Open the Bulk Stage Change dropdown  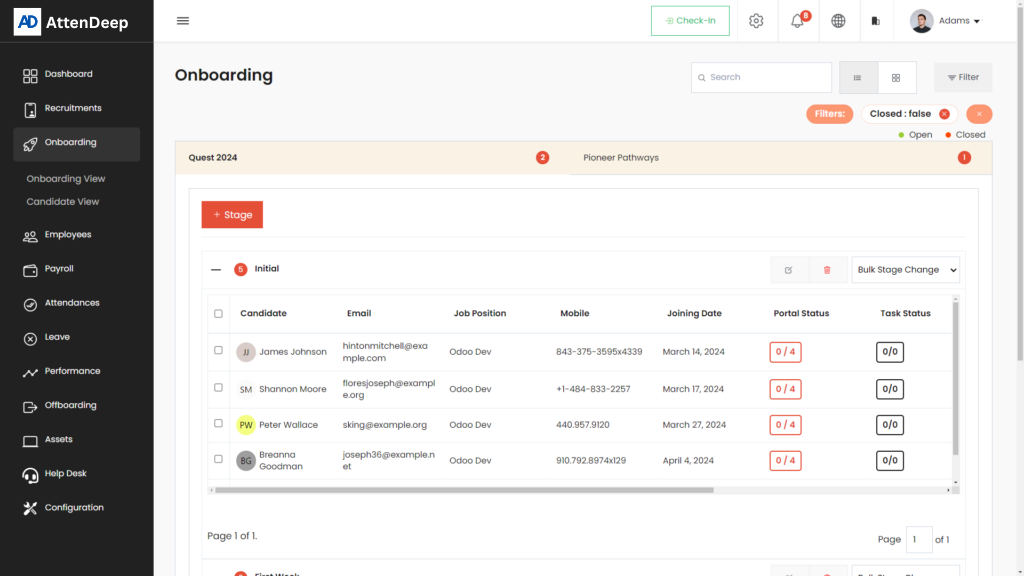(905, 270)
